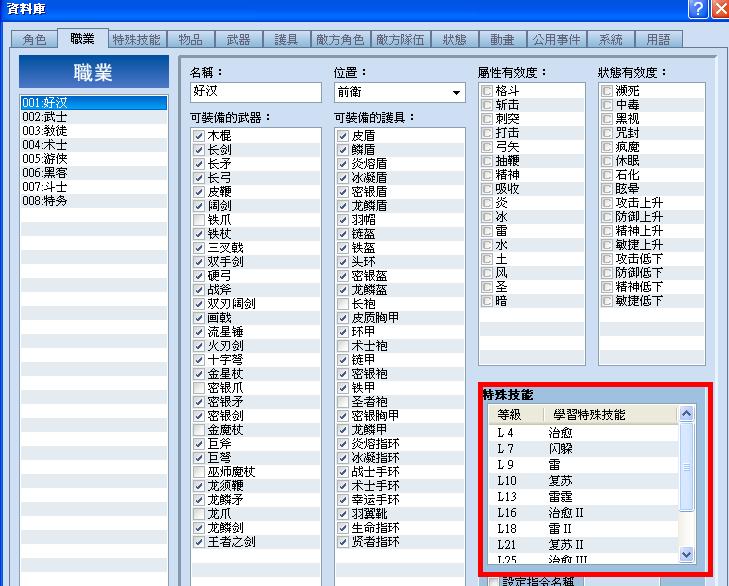The width and height of the screenshot is (729, 586).
Task: Toggle the 双刃阔剑 weapon checkbox
Action: coord(199,304)
